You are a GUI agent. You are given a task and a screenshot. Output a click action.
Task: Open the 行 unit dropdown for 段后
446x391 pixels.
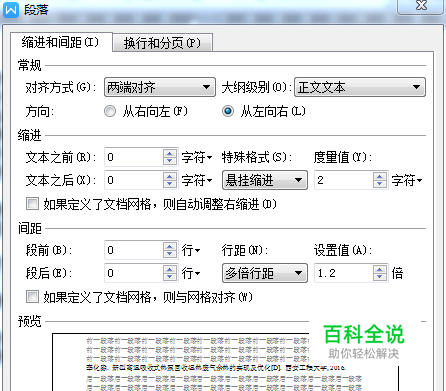click(x=191, y=273)
